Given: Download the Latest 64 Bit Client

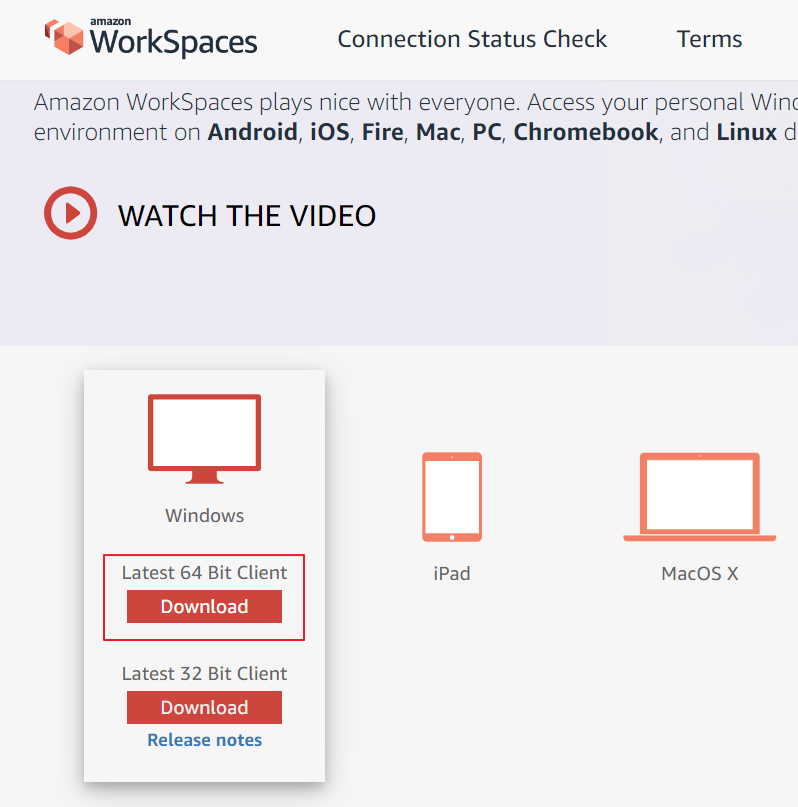Looking at the screenshot, I should coord(204,606).
